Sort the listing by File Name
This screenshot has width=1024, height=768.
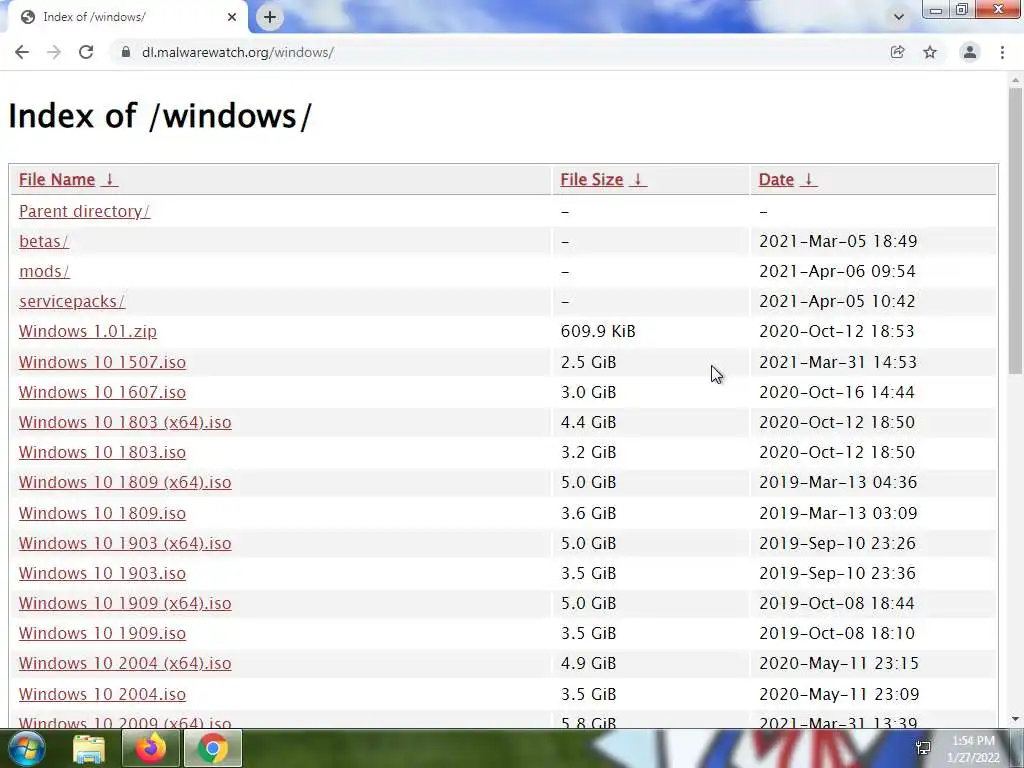[x=57, y=180]
